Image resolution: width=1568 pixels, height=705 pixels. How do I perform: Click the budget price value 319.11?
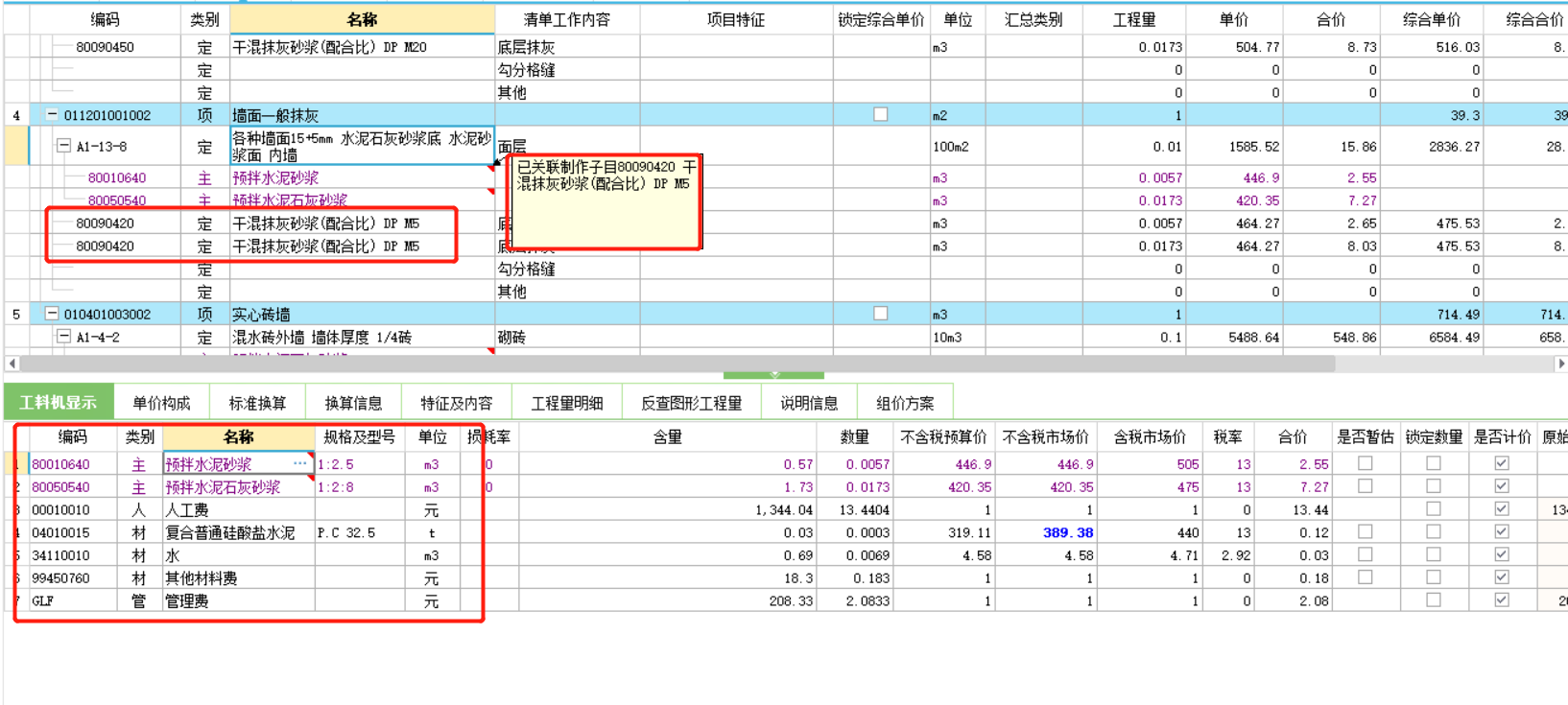pyautogui.click(x=969, y=533)
